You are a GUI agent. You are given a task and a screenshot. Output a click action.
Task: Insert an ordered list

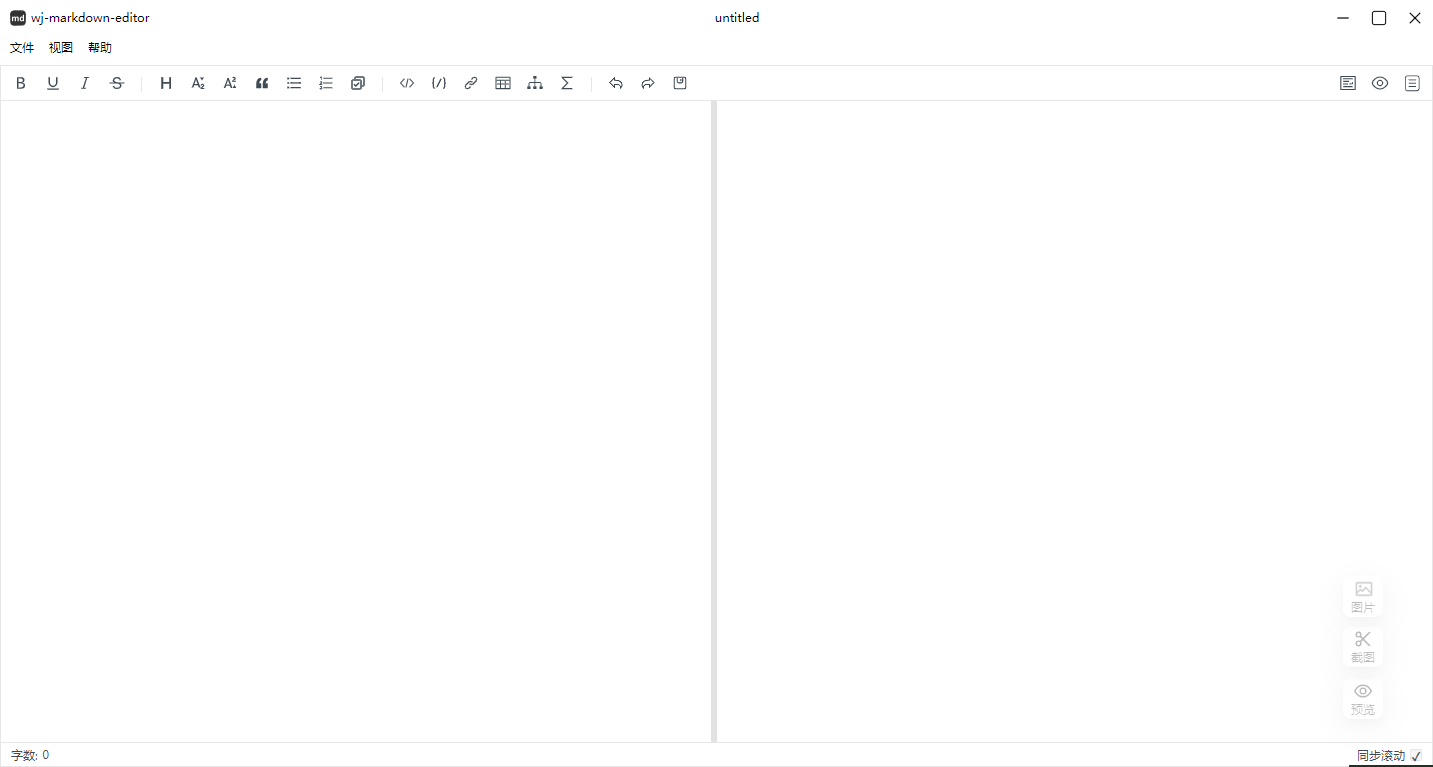click(x=326, y=83)
